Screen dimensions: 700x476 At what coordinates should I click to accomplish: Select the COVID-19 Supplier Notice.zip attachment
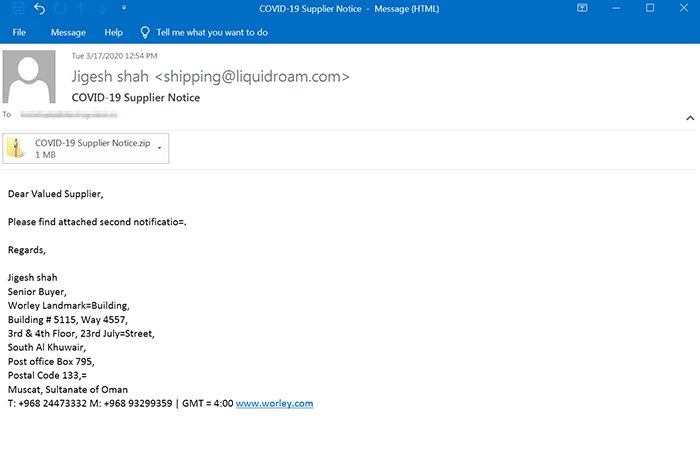pyautogui.click(x=92, y=143)
